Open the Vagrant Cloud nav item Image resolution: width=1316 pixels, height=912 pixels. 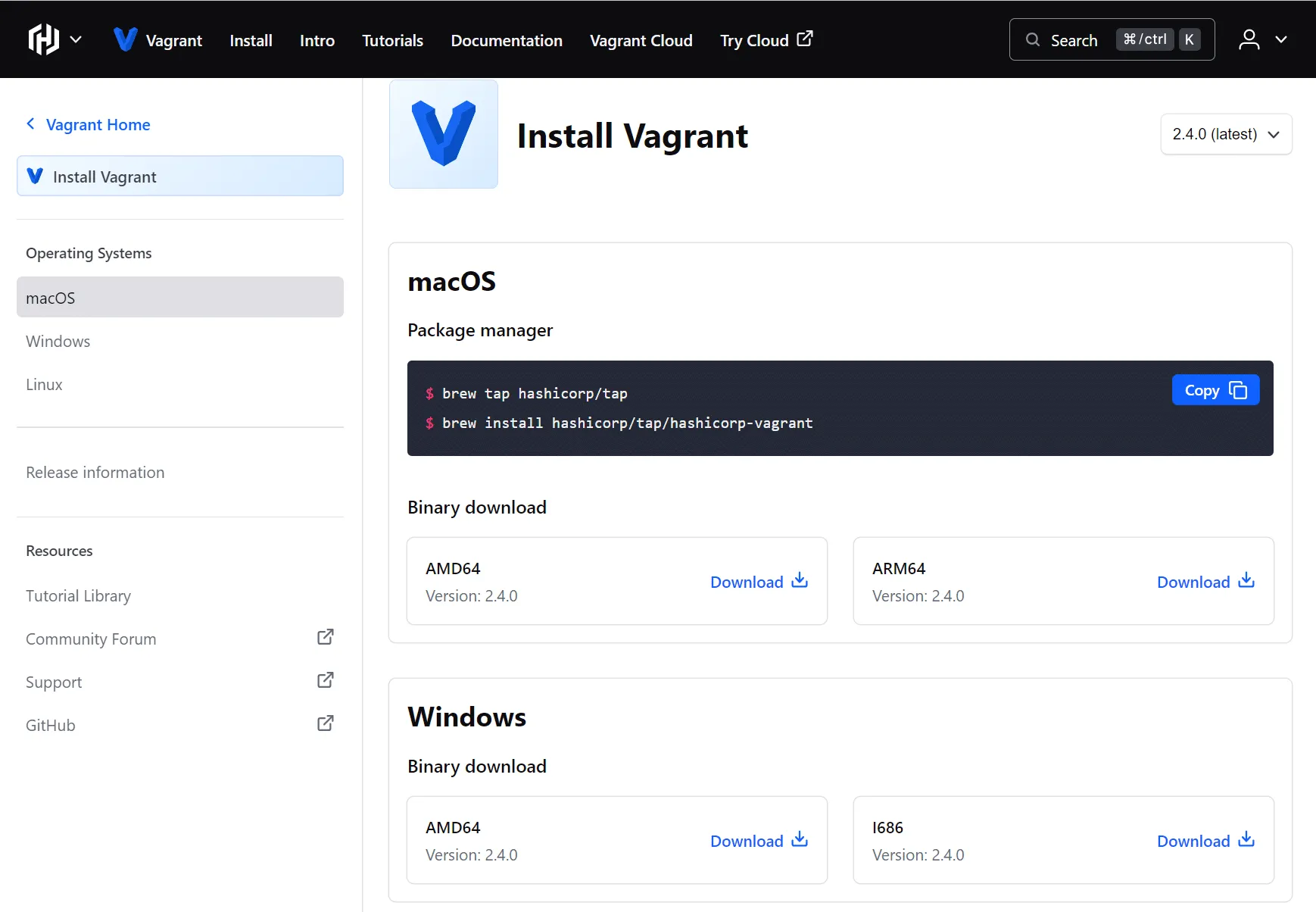(x=641, y=40)
